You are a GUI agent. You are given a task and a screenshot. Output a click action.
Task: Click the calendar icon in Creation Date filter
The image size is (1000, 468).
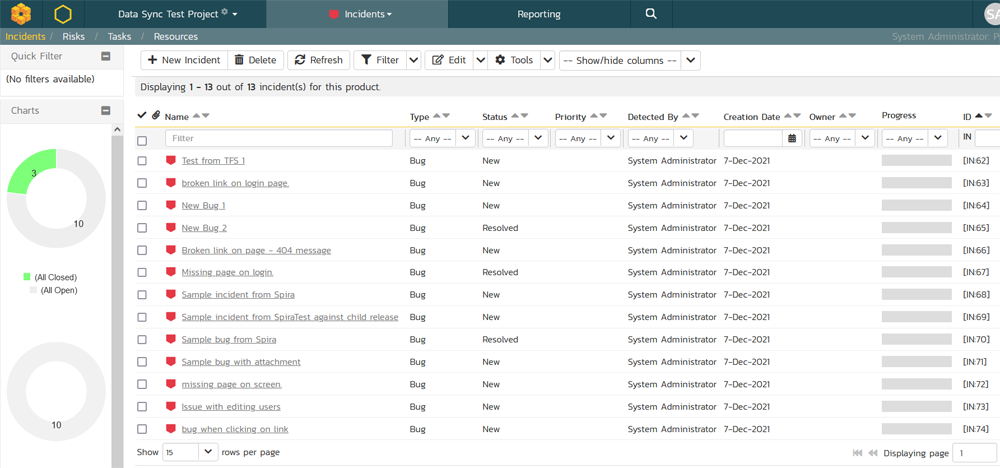pyautogui.click(x=792, y=139)
